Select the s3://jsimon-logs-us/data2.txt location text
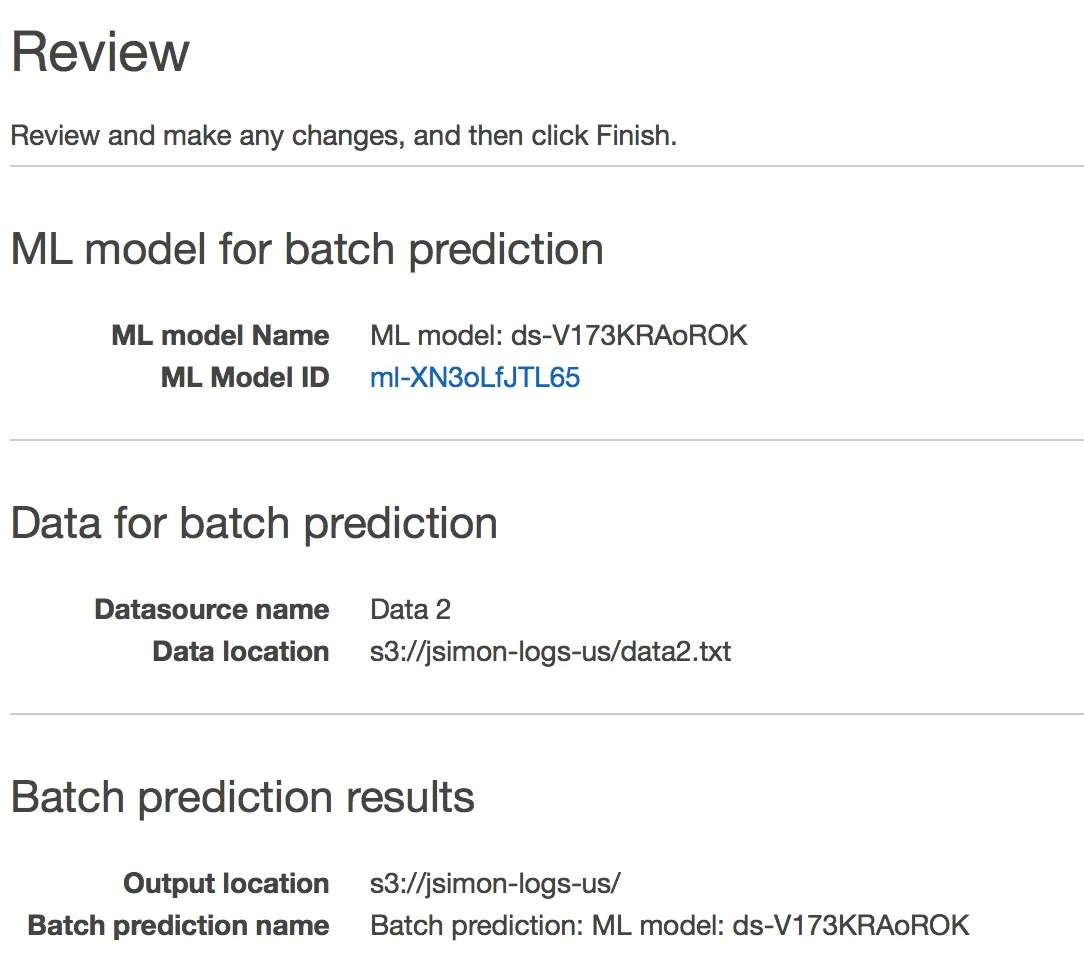Image resolution: width=1084 pixels, height=976 pixels. coord(550,652)
